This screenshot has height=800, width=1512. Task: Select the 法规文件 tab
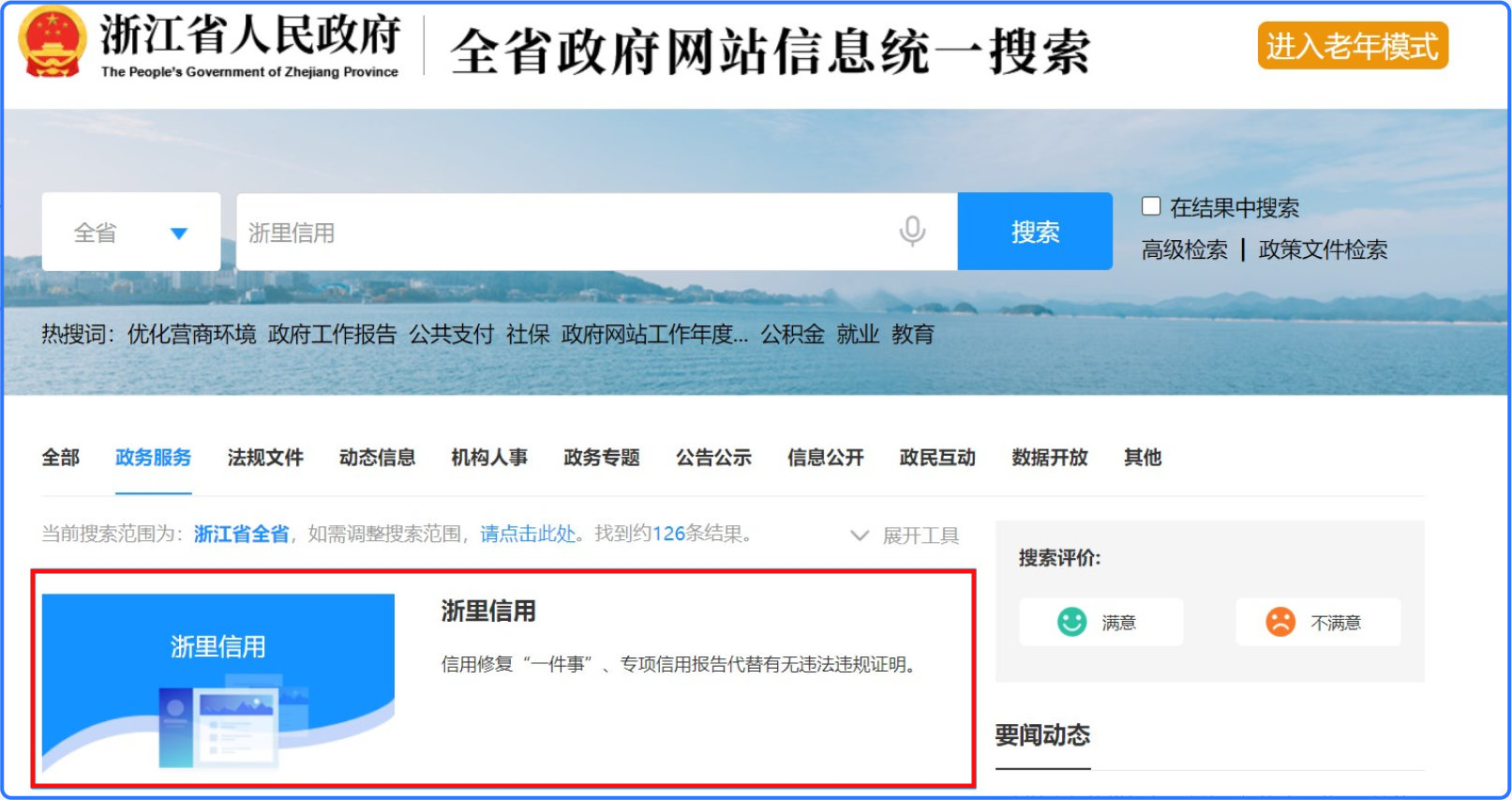tap(265, 458)
